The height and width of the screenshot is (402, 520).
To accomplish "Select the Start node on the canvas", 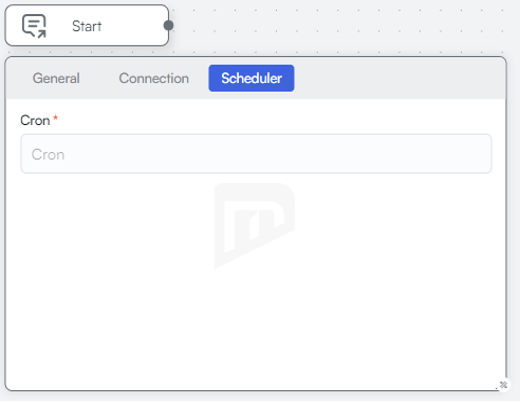I will point(87,25).
